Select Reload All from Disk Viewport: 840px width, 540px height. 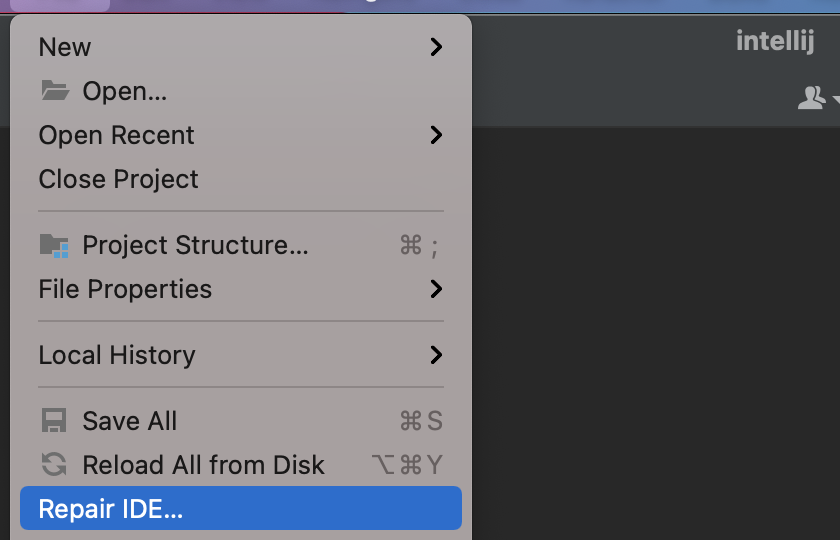(241, 464)
